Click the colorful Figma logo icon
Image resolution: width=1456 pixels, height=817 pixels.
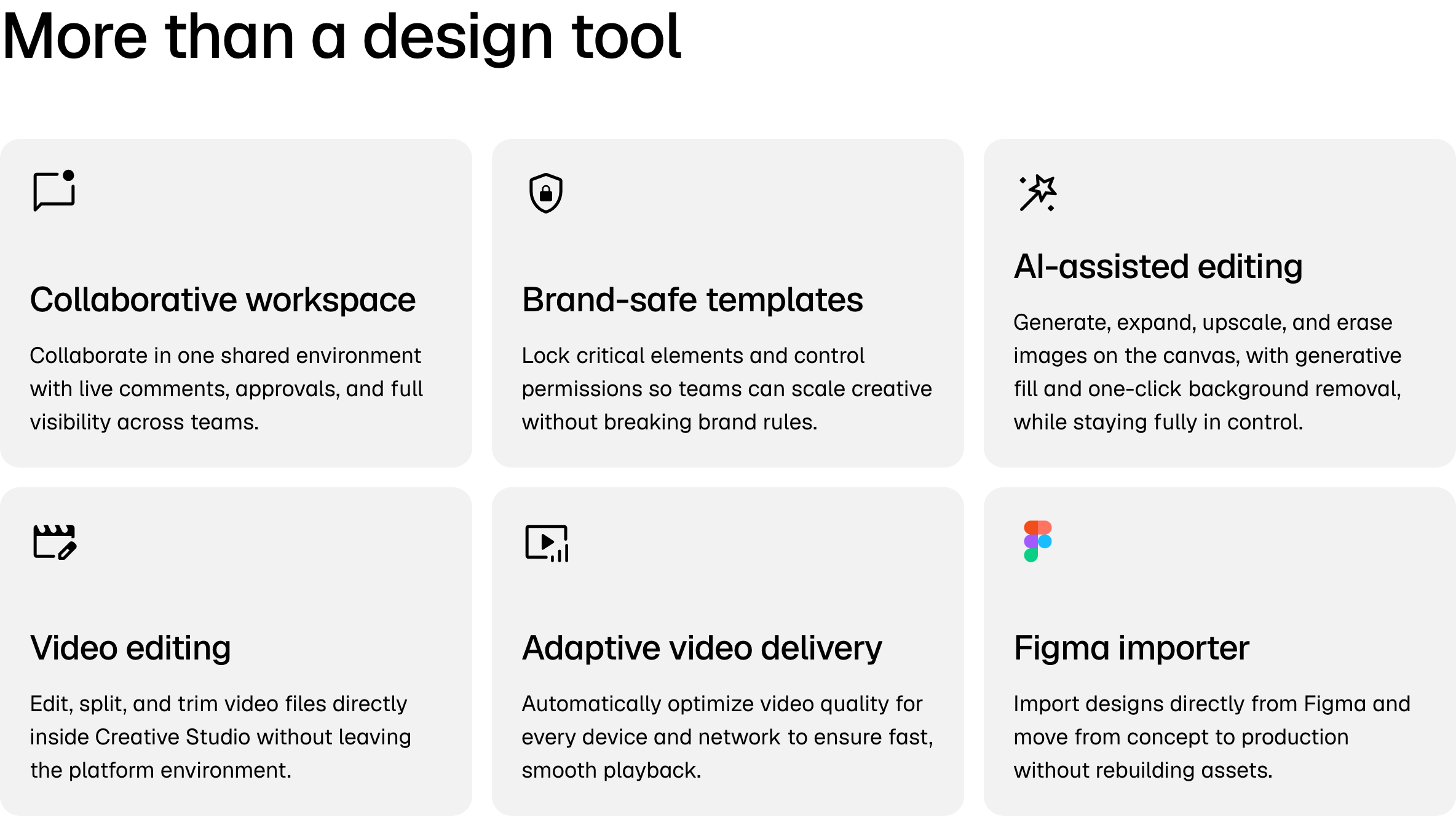tap(1038, 541)
